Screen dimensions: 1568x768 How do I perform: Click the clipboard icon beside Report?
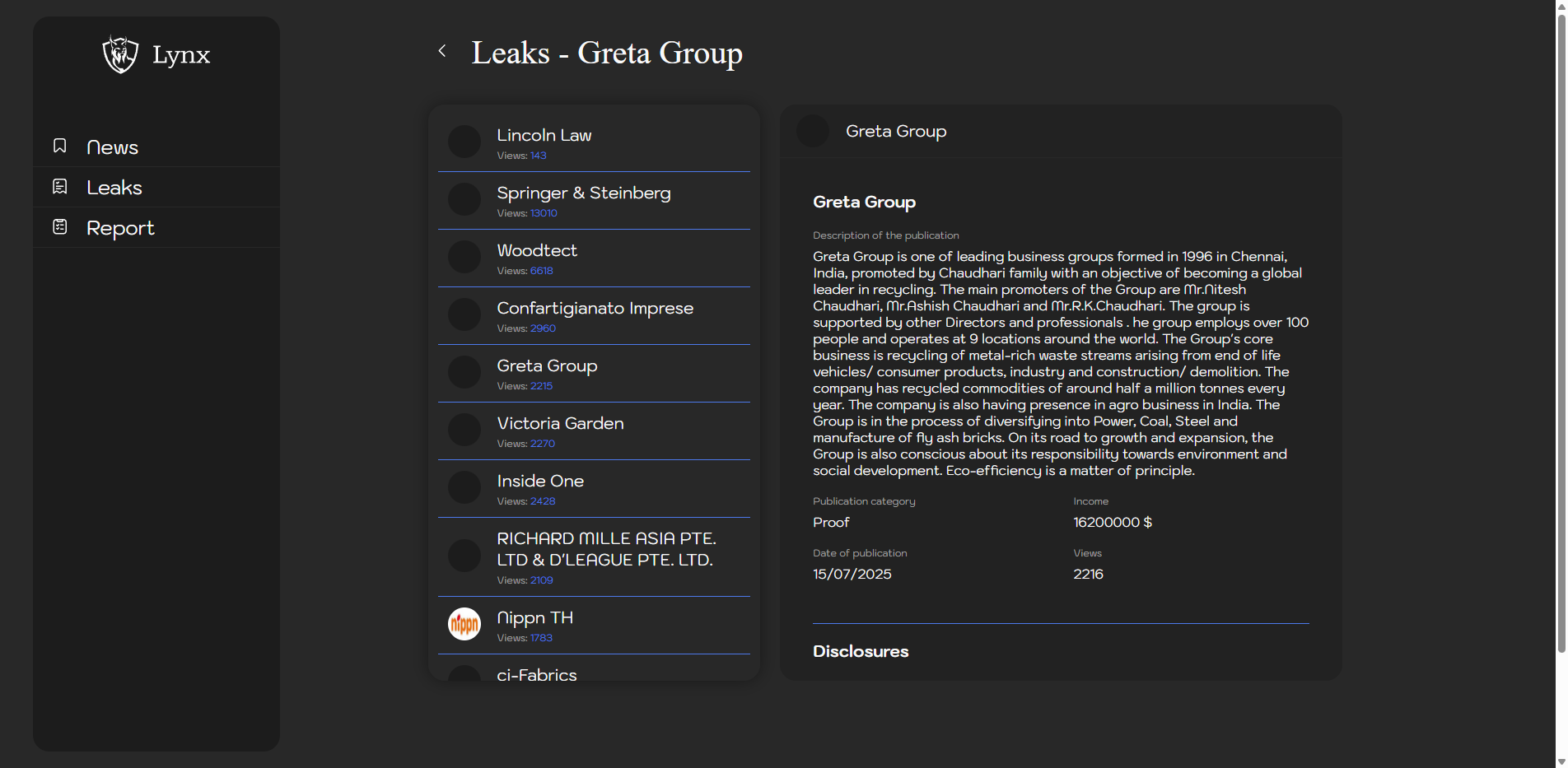[60, 227]
